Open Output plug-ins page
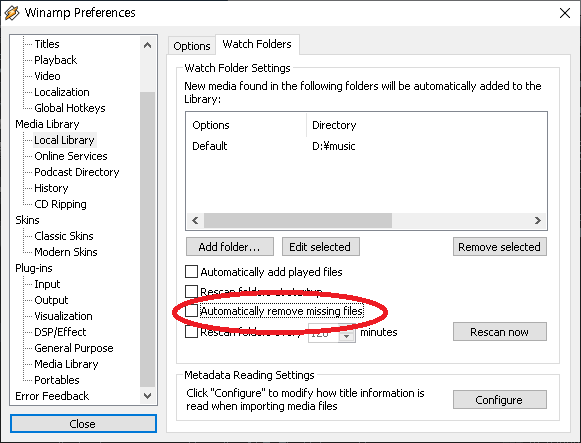 tap(51, 300)
